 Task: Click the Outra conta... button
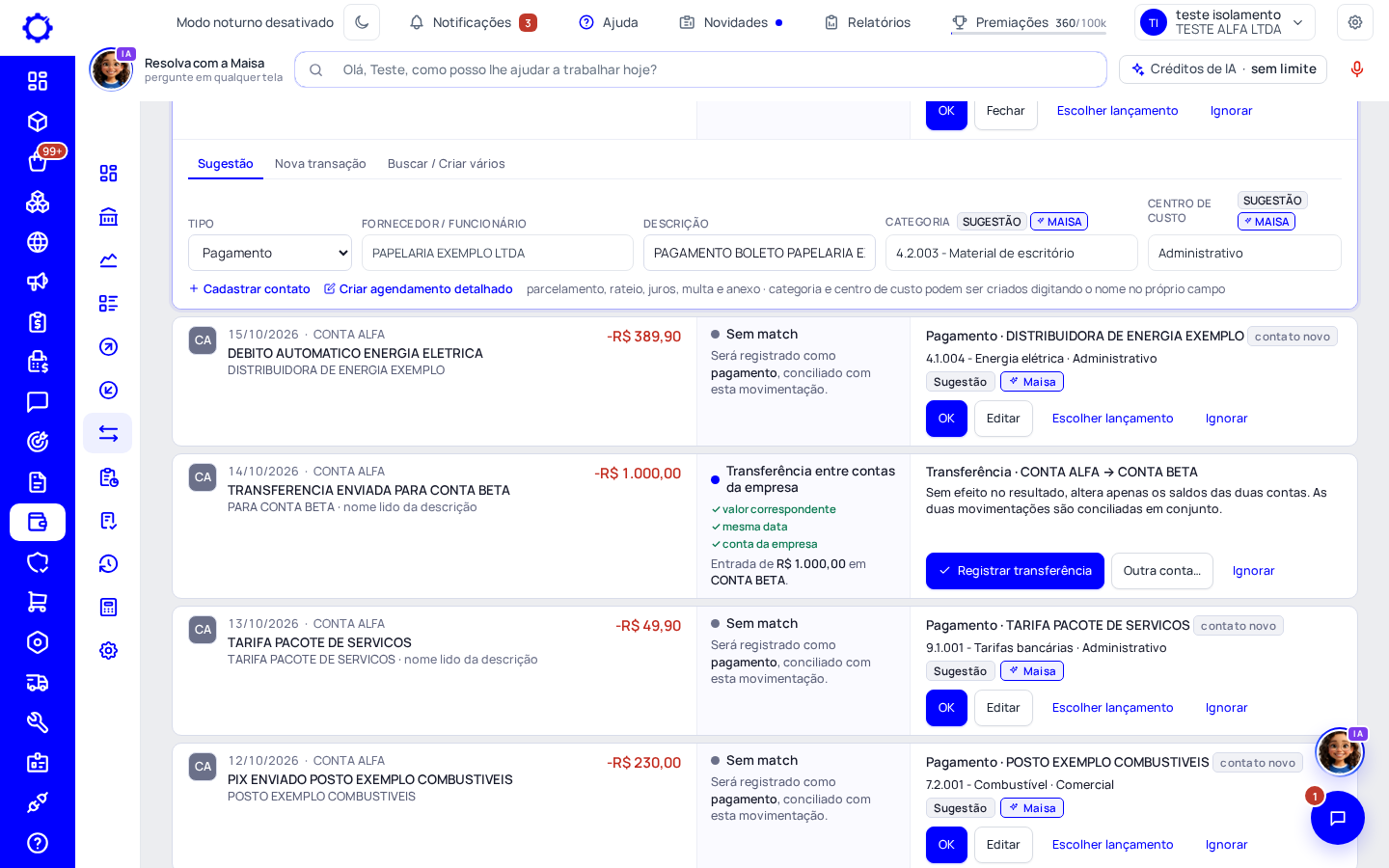tap(1162, 571)
